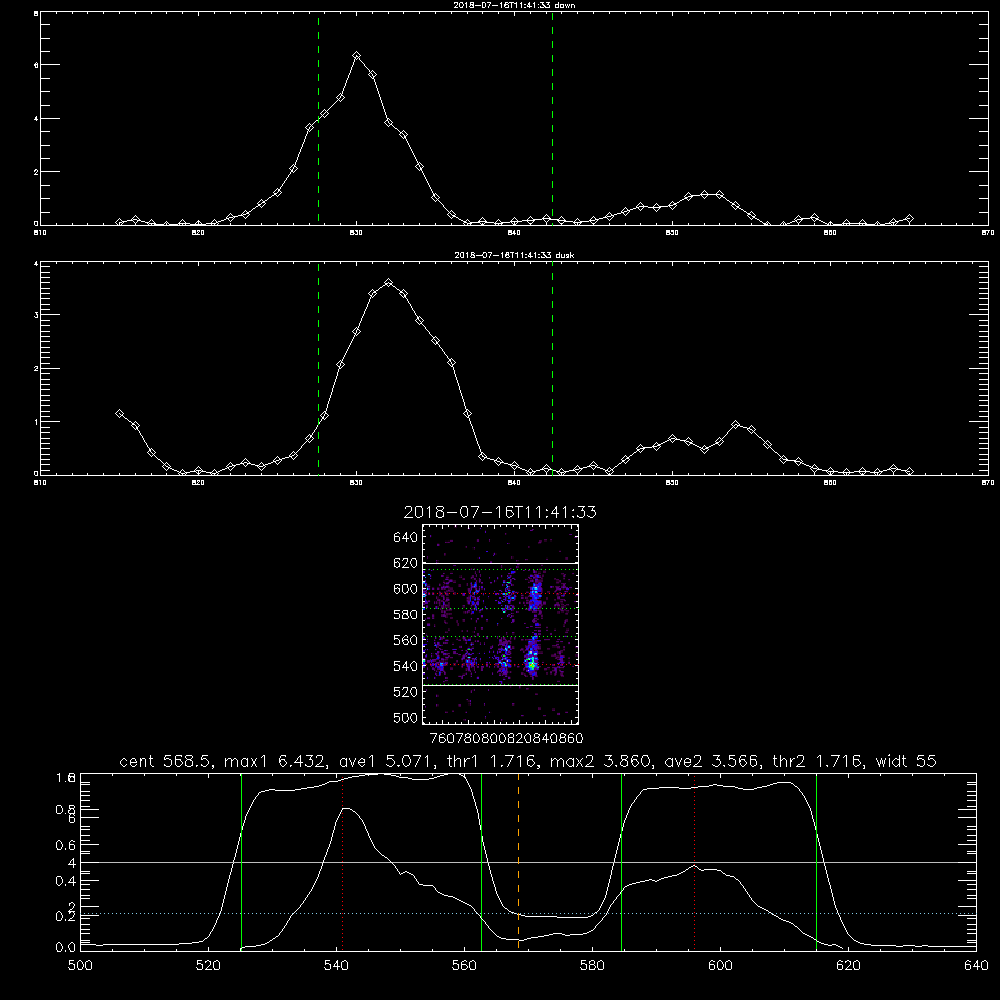This screenshot has height=1000, width=1000.
Task: Click the horizontal blue dotted threshold line
Action: pos(528,913)
